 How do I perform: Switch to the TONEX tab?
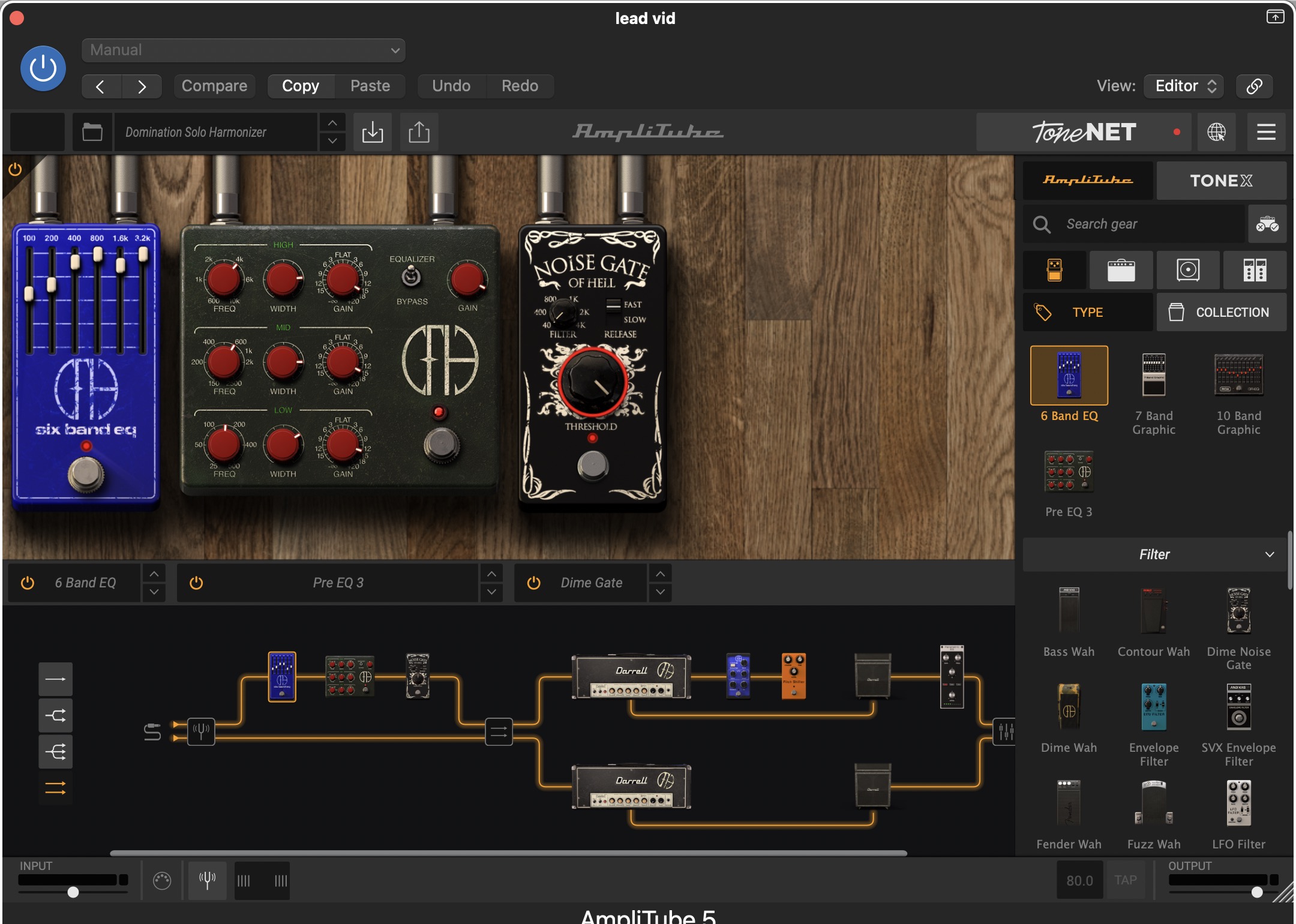coord(1221,181)
